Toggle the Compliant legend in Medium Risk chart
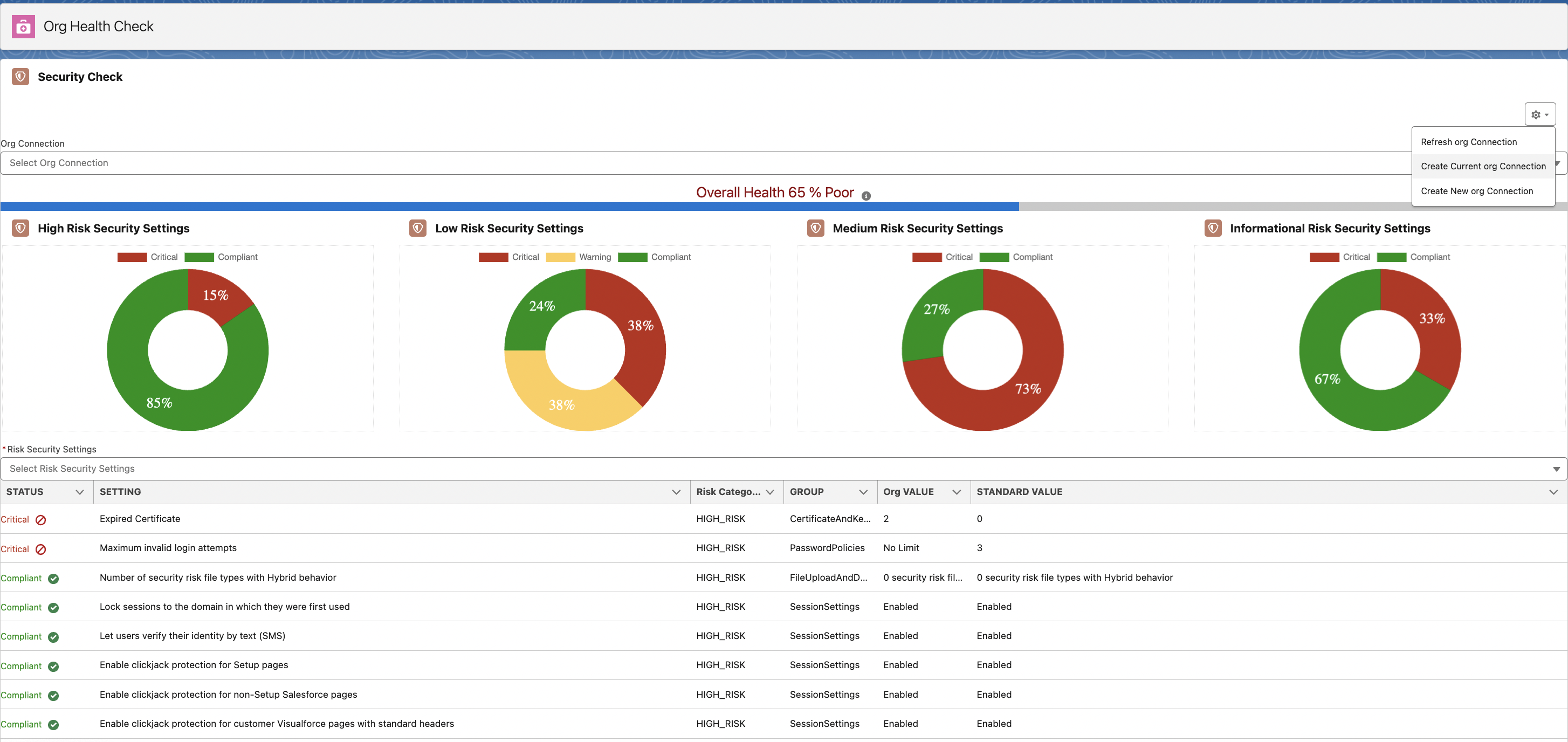Viewport: 1568px width, 742px height. pyautogui.click(x=1016, y=257)
